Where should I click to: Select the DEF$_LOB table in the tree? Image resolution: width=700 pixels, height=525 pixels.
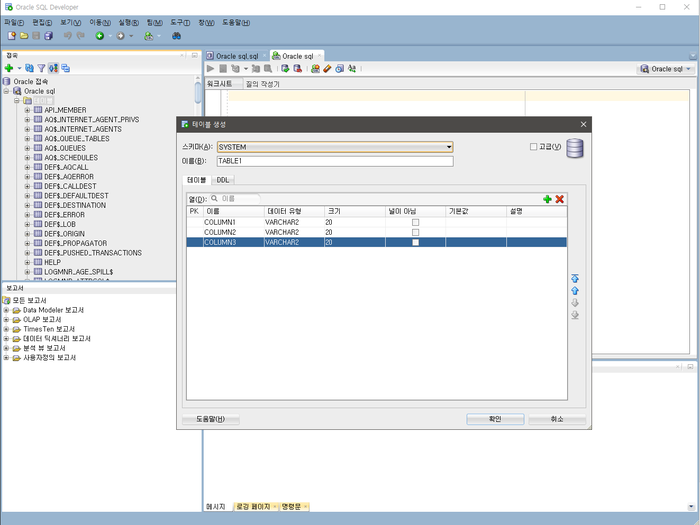(x=60, y=224)
